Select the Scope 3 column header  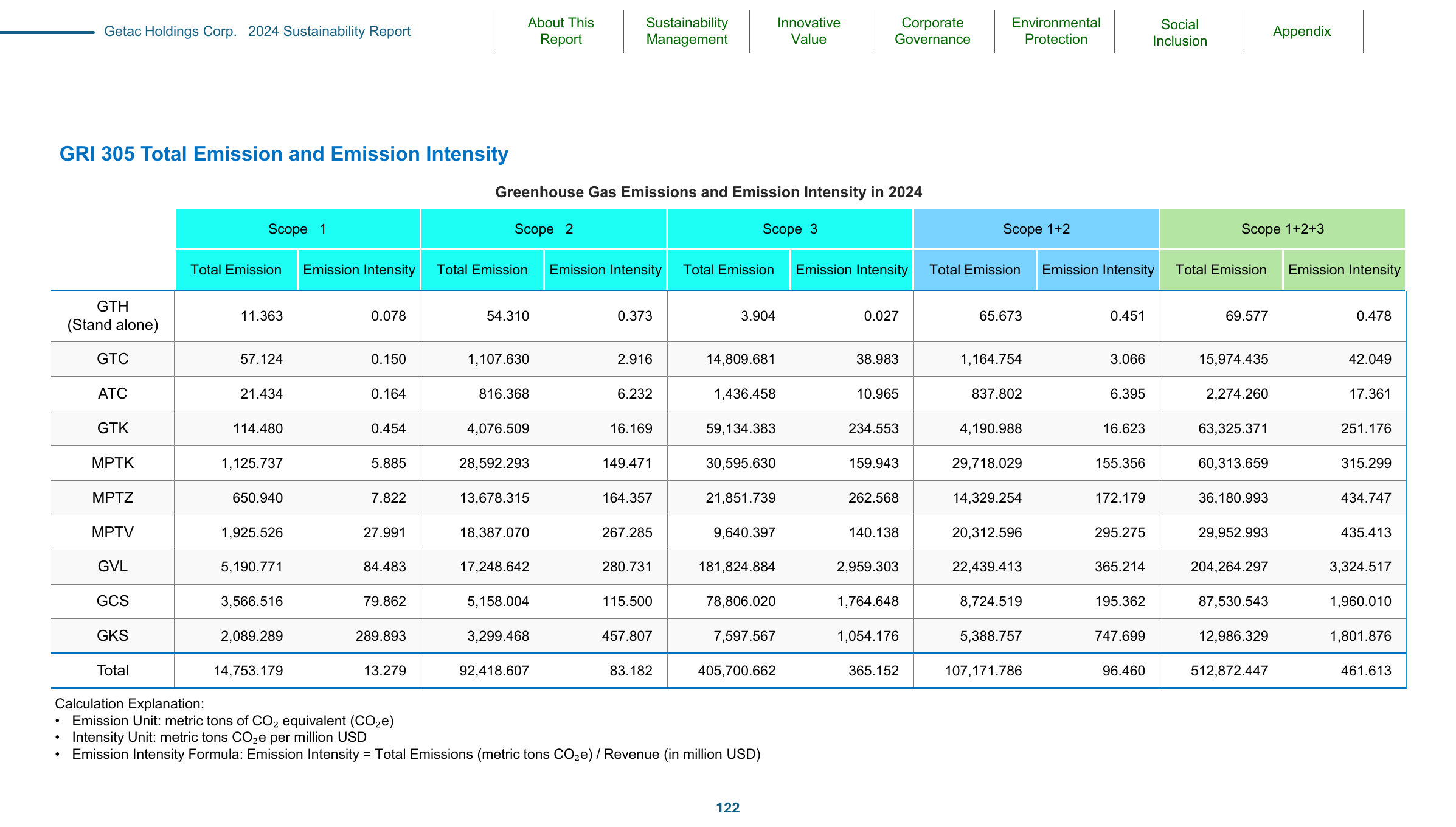(790, 229)
